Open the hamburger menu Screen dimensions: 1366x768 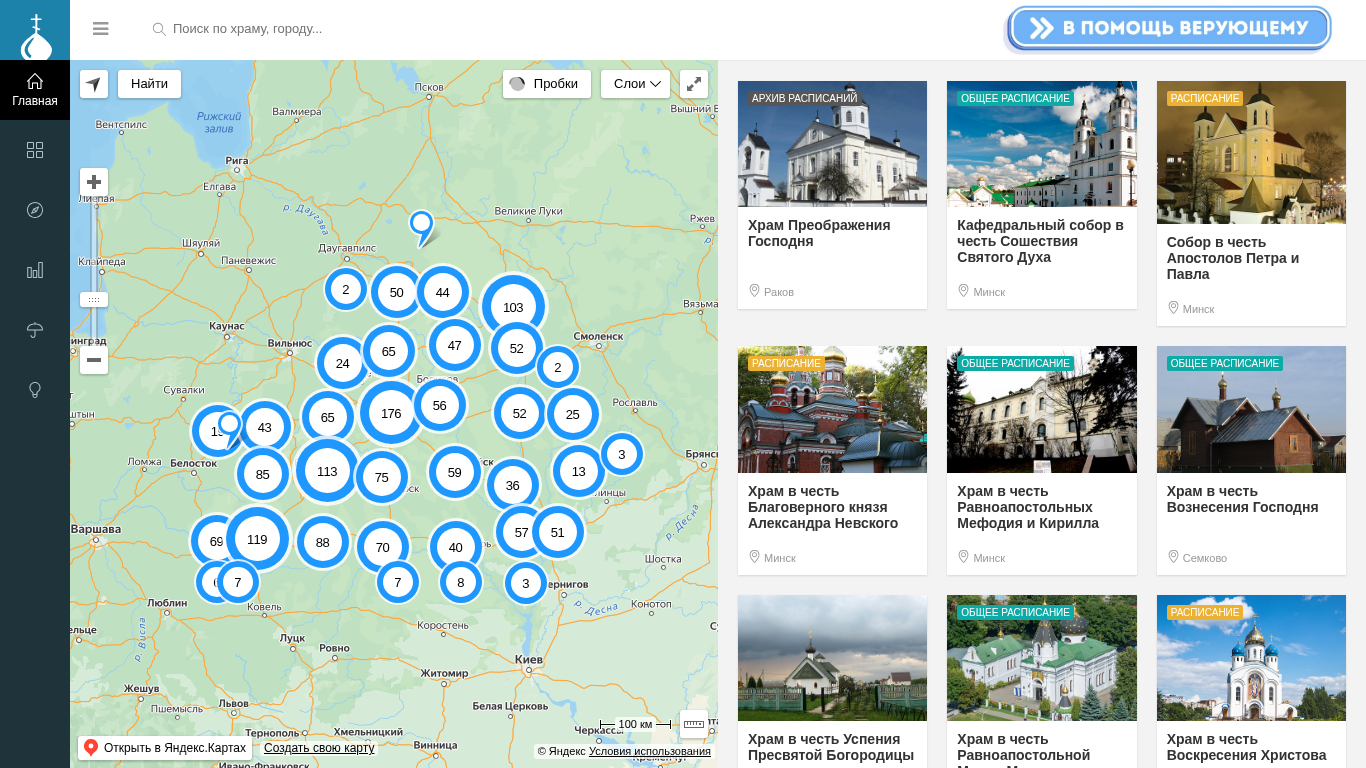point(100,29)
